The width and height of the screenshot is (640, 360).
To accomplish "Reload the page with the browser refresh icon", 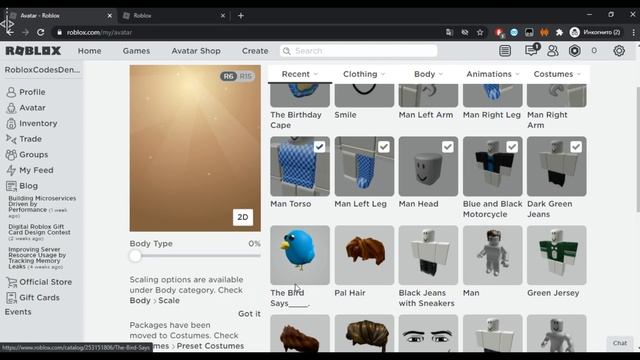I will (x=40, y=32).
